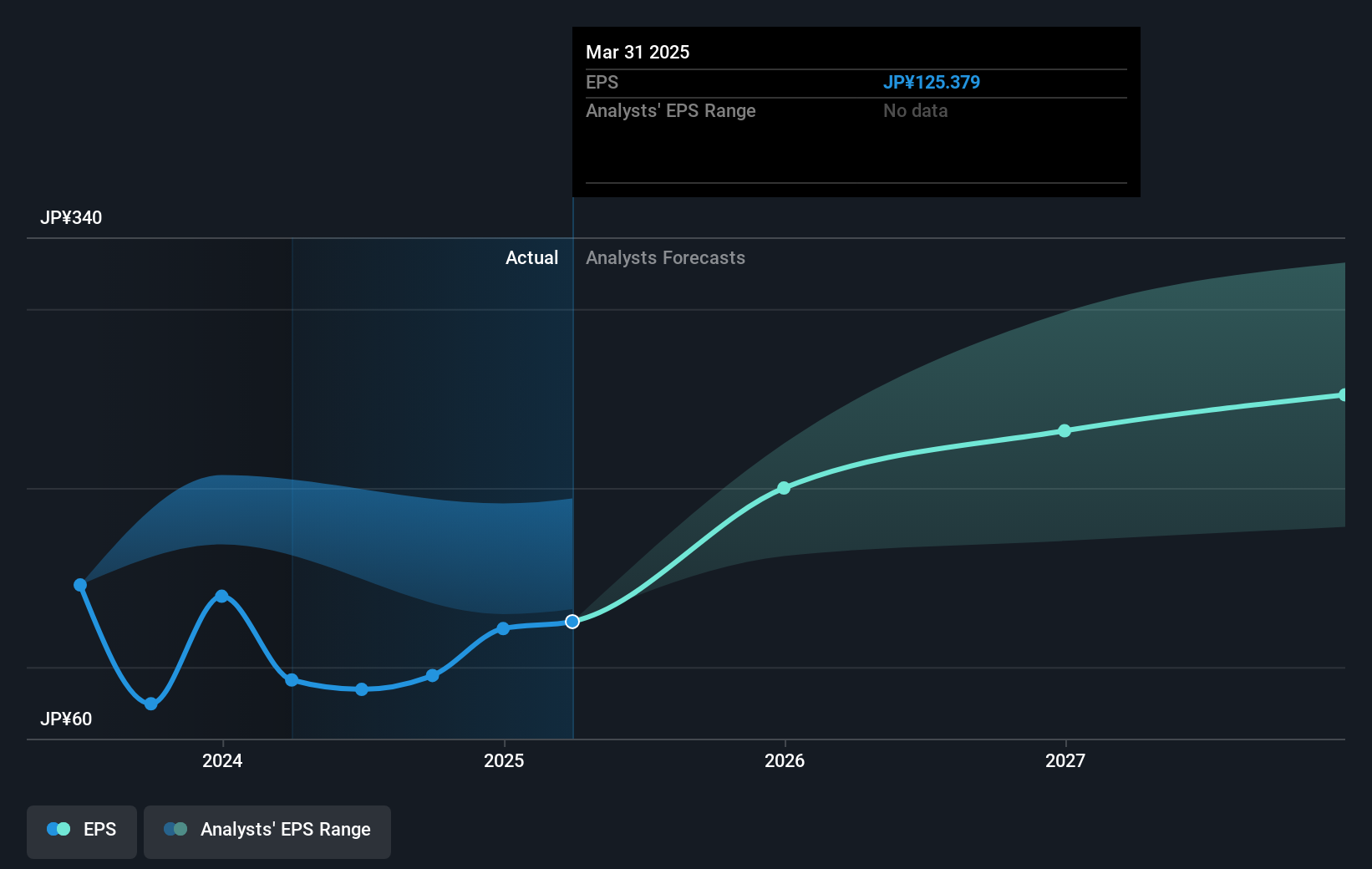Click the Analysts' EPS Range tooltip row label
Image resolution: width=1372 pixels, height=869 pixels.
point(670,110)
